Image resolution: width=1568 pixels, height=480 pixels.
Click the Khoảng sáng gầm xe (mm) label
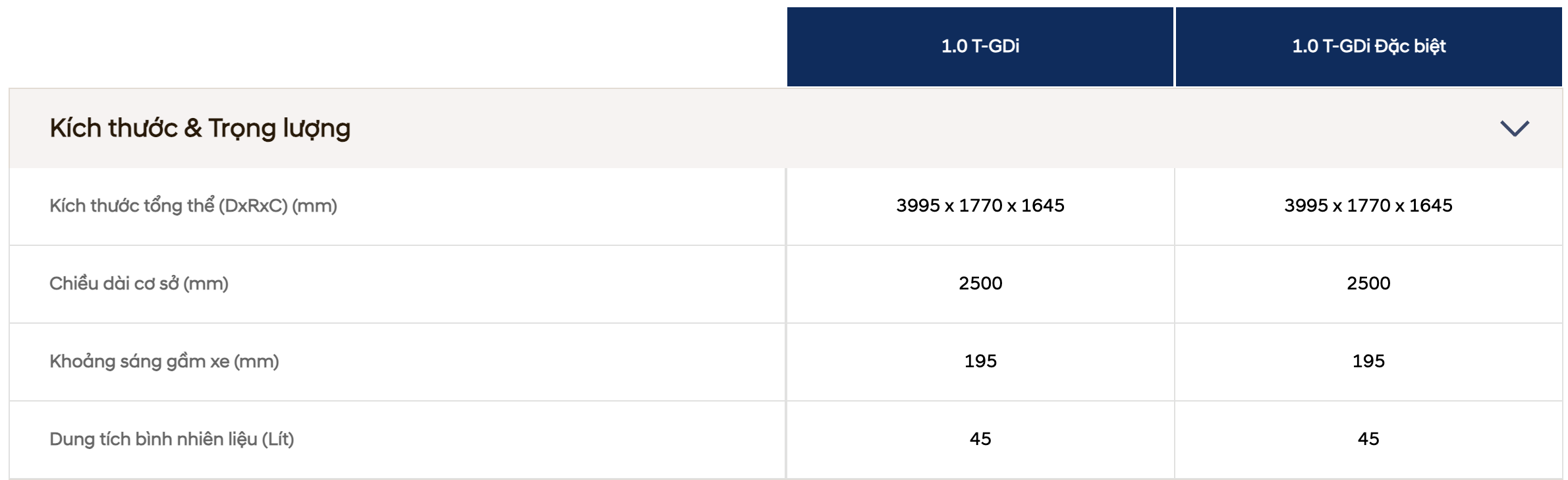(x=164, y=361)
